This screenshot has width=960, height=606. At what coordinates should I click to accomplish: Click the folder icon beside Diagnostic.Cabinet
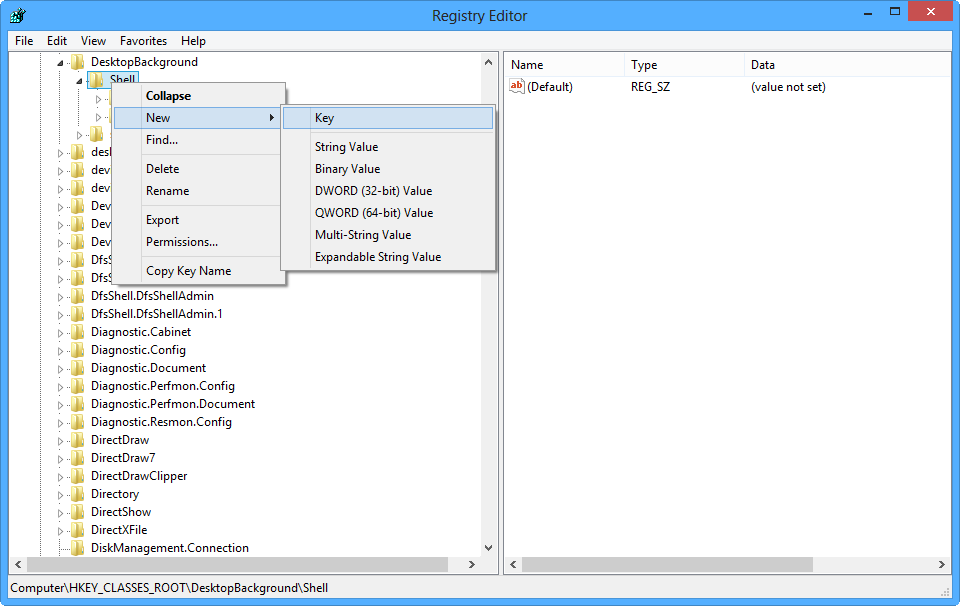(78, 332)
